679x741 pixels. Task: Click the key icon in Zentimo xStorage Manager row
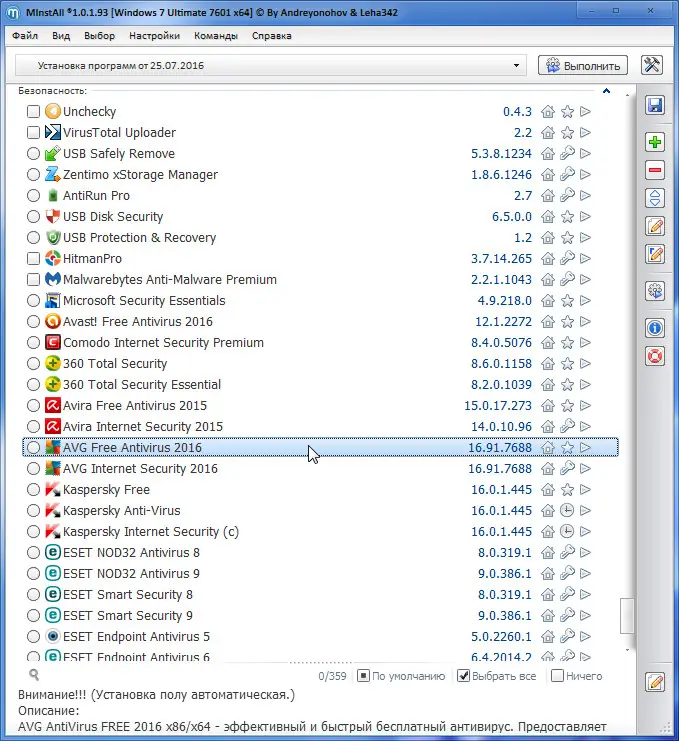tap(567, 174)
